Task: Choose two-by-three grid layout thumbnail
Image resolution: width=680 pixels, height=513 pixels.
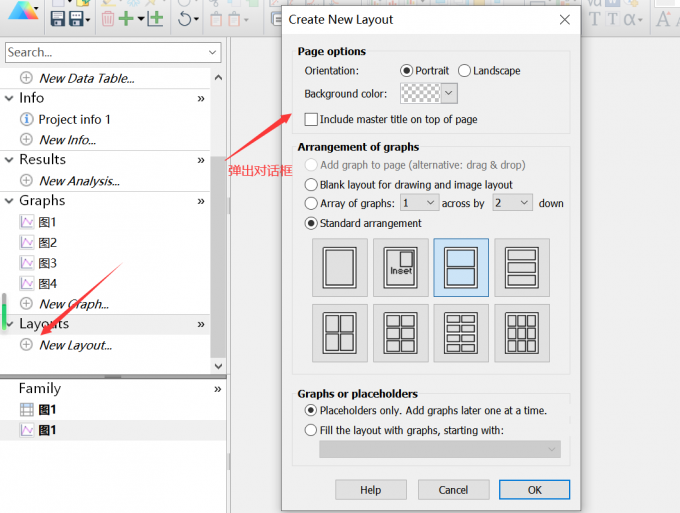Action: [x=401, y=333]
